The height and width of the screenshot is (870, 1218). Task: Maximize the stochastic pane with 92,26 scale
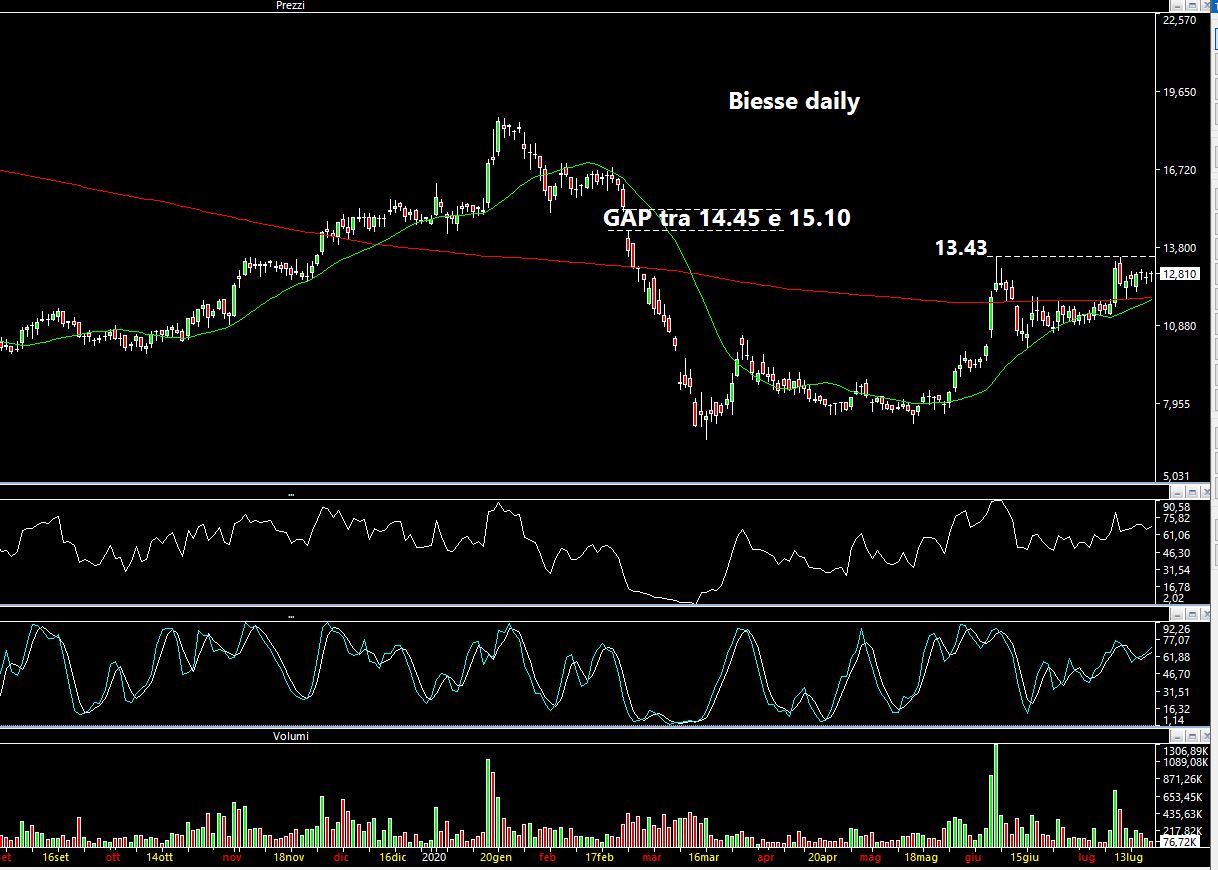(1192, 613)
